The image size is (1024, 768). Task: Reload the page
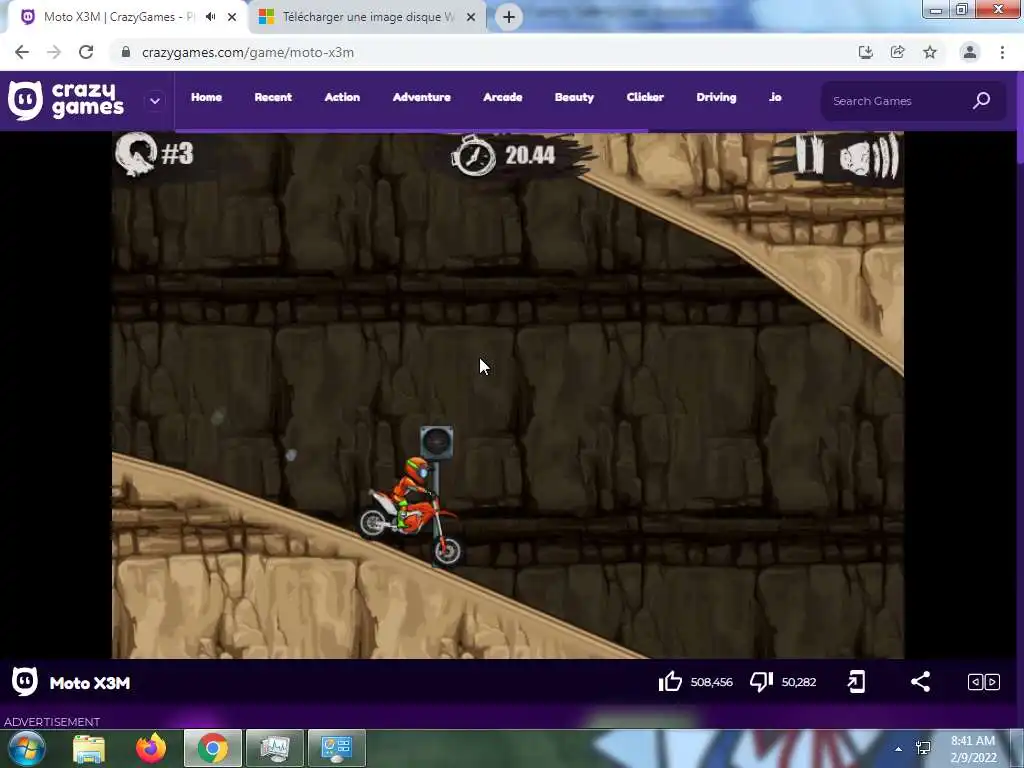[x=86, y=52]
